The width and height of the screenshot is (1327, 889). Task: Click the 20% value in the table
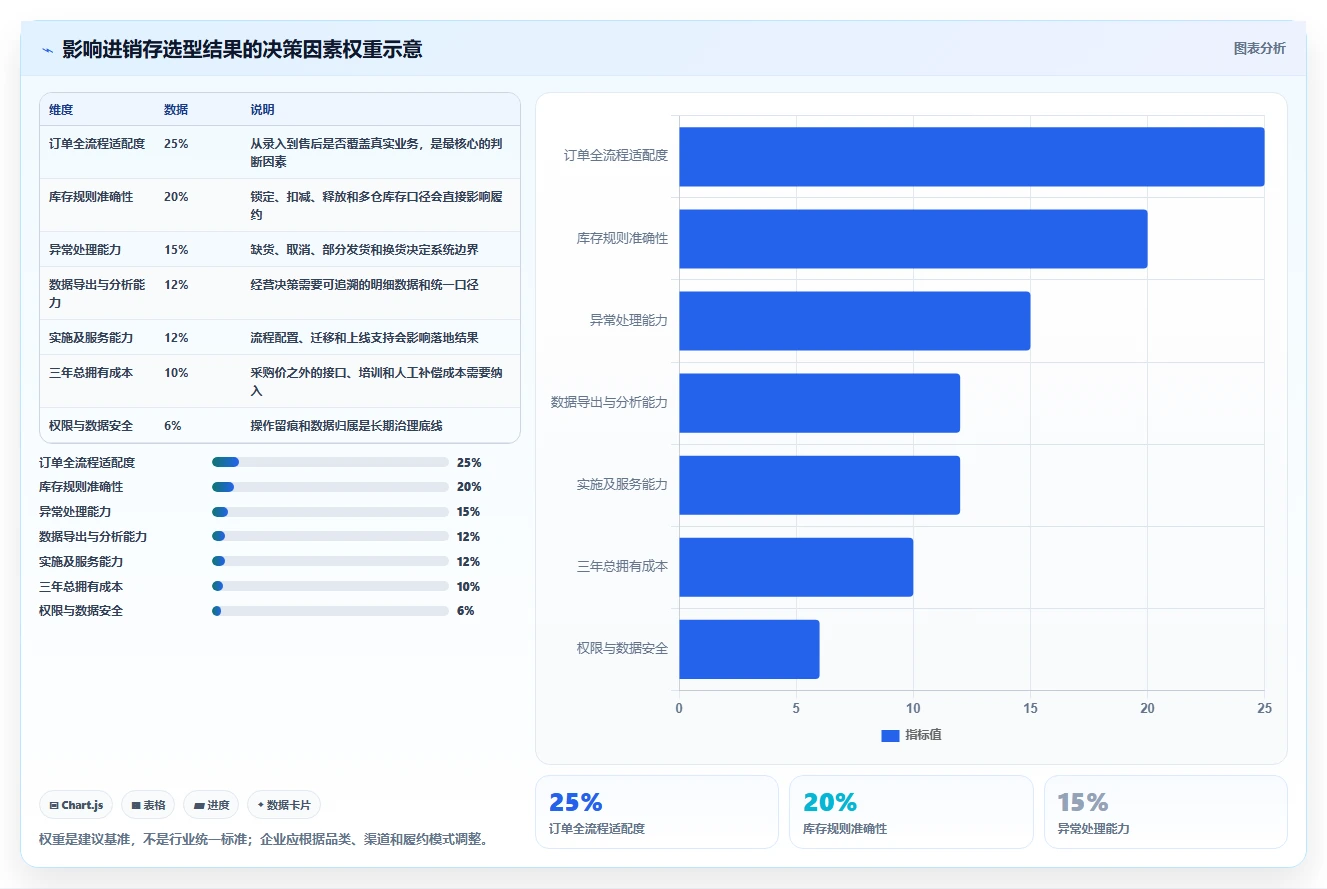(x=176, y=197)
